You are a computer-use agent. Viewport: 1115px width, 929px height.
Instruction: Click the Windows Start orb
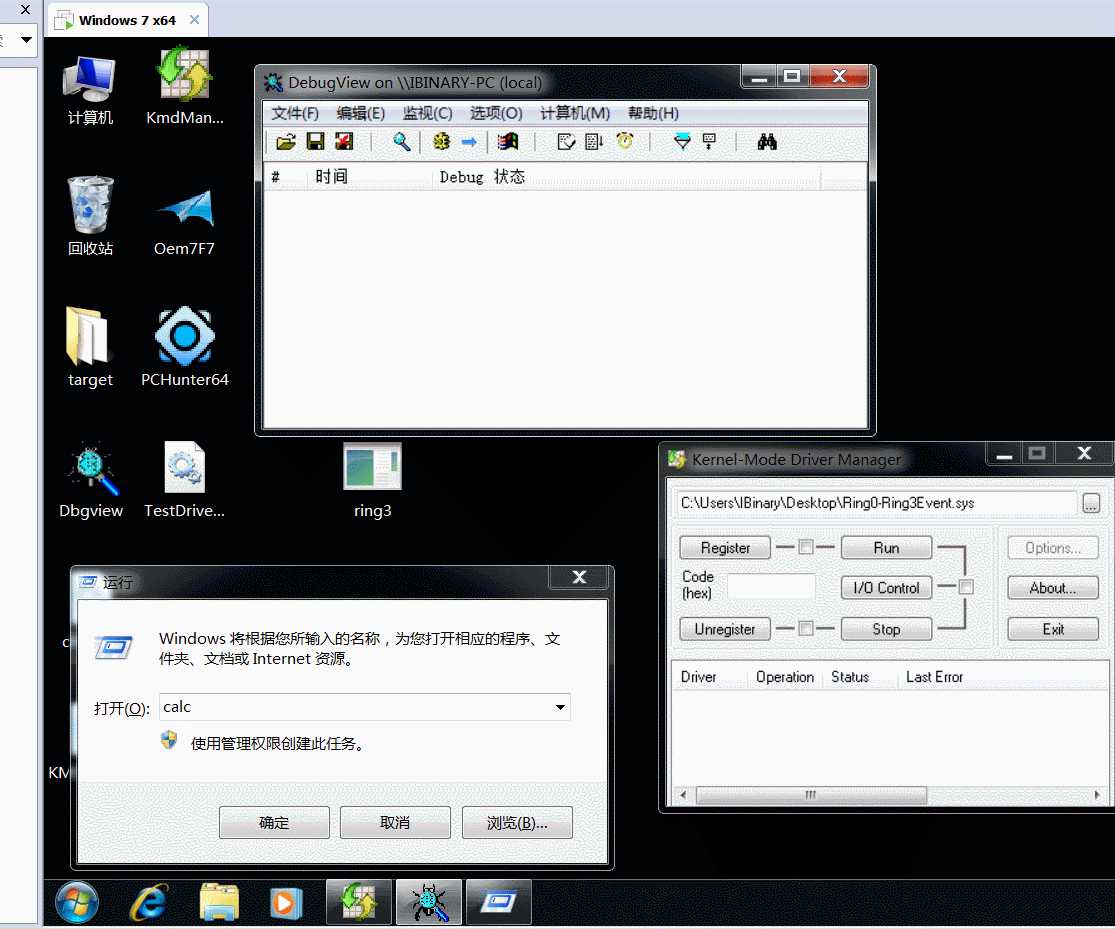tap(77, 903)
